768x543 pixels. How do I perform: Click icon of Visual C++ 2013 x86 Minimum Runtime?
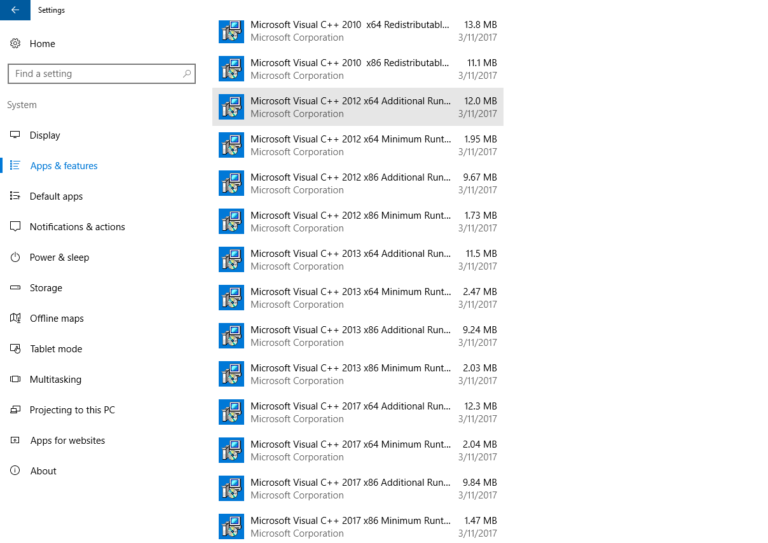(231, 375)
